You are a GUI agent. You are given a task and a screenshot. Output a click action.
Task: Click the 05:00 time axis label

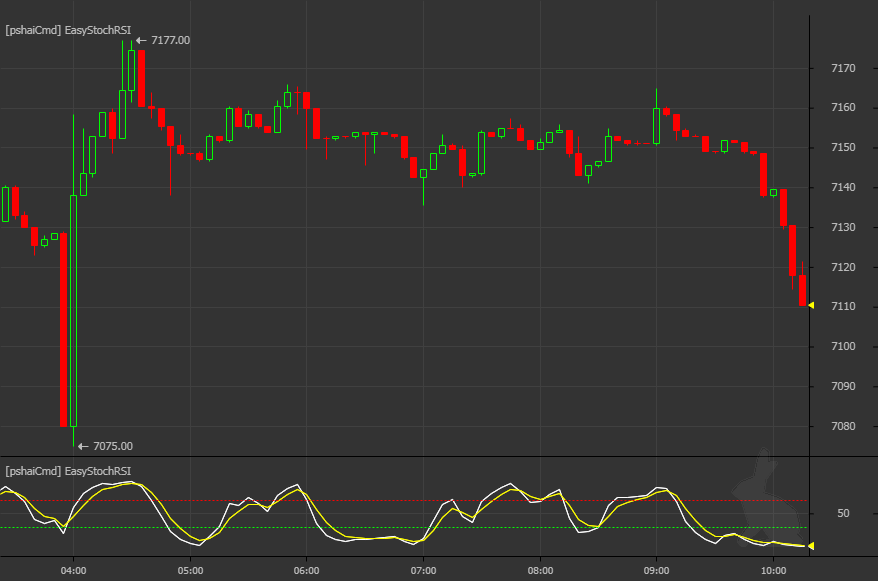pos(190,571)
